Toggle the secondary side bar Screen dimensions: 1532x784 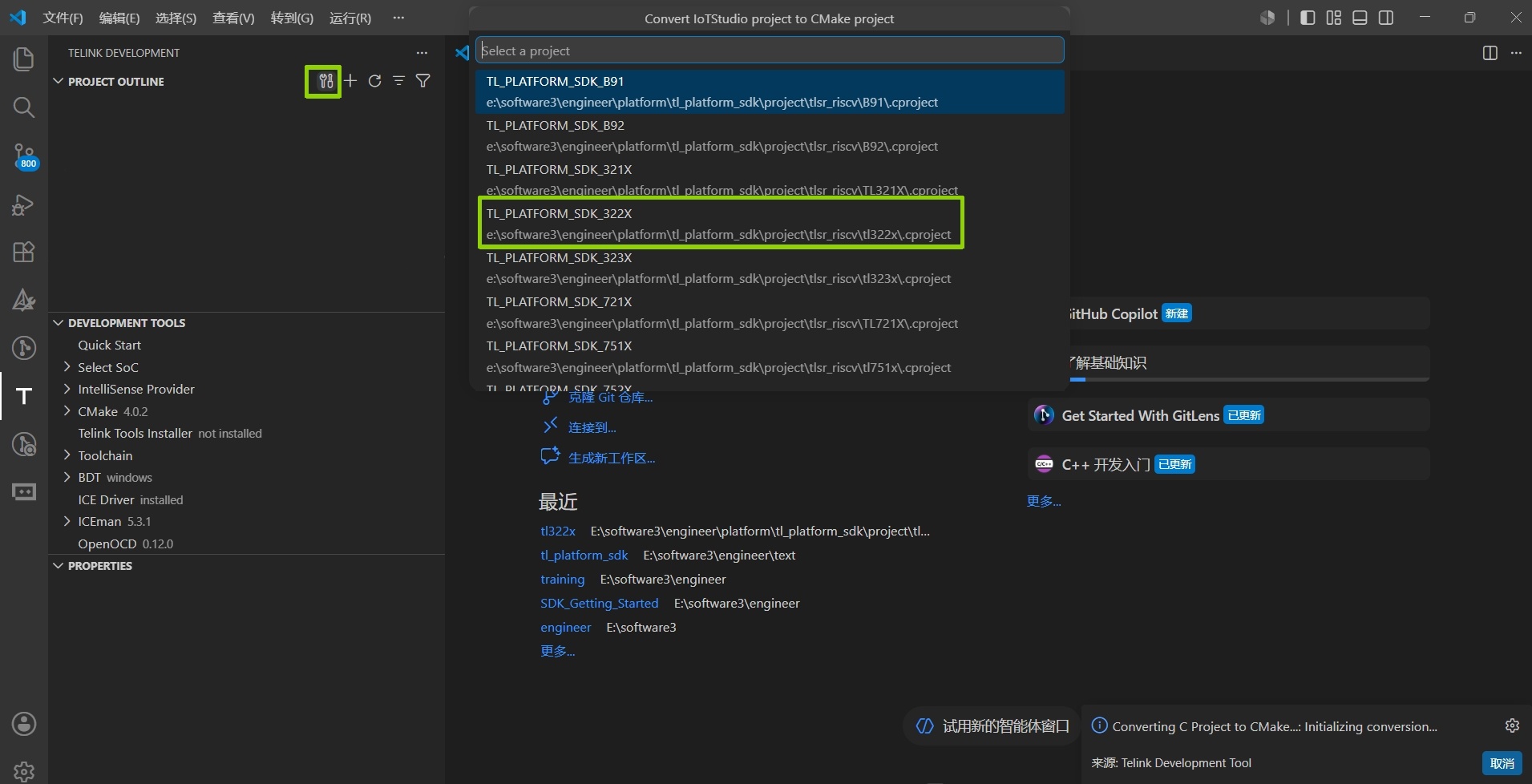(x=1386, y=18)
